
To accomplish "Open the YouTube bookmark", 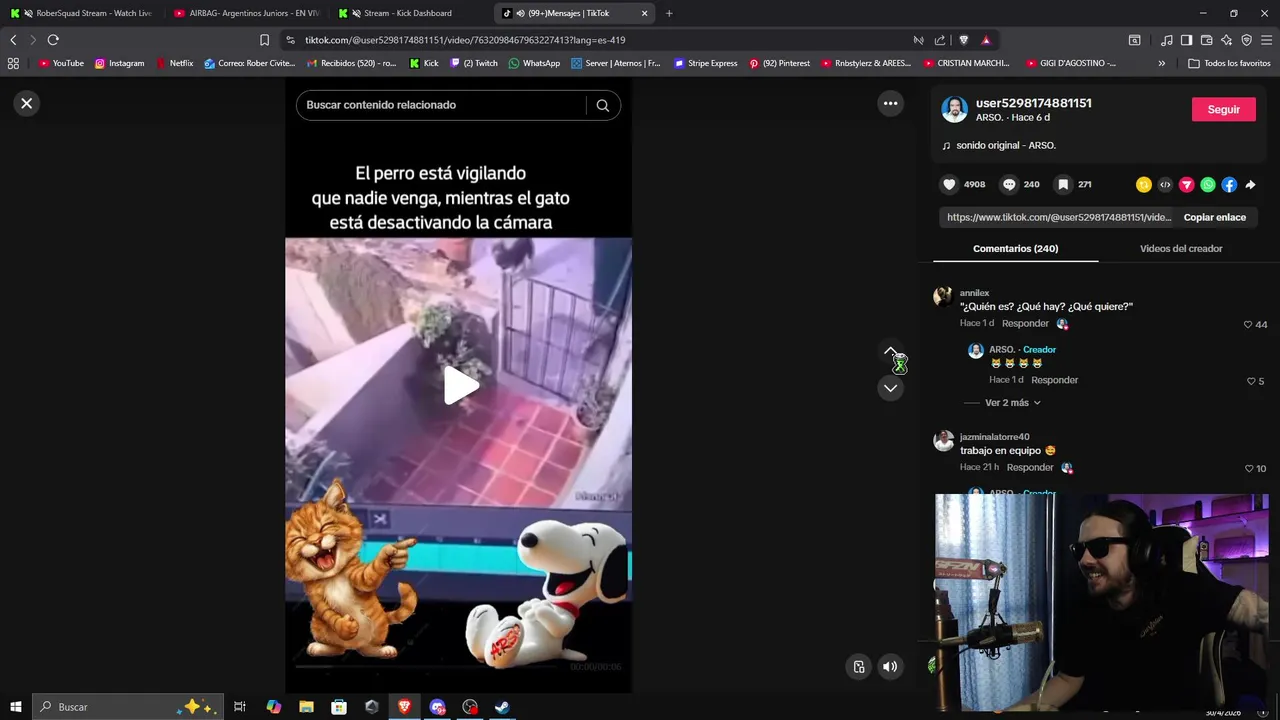I will 61,63.
